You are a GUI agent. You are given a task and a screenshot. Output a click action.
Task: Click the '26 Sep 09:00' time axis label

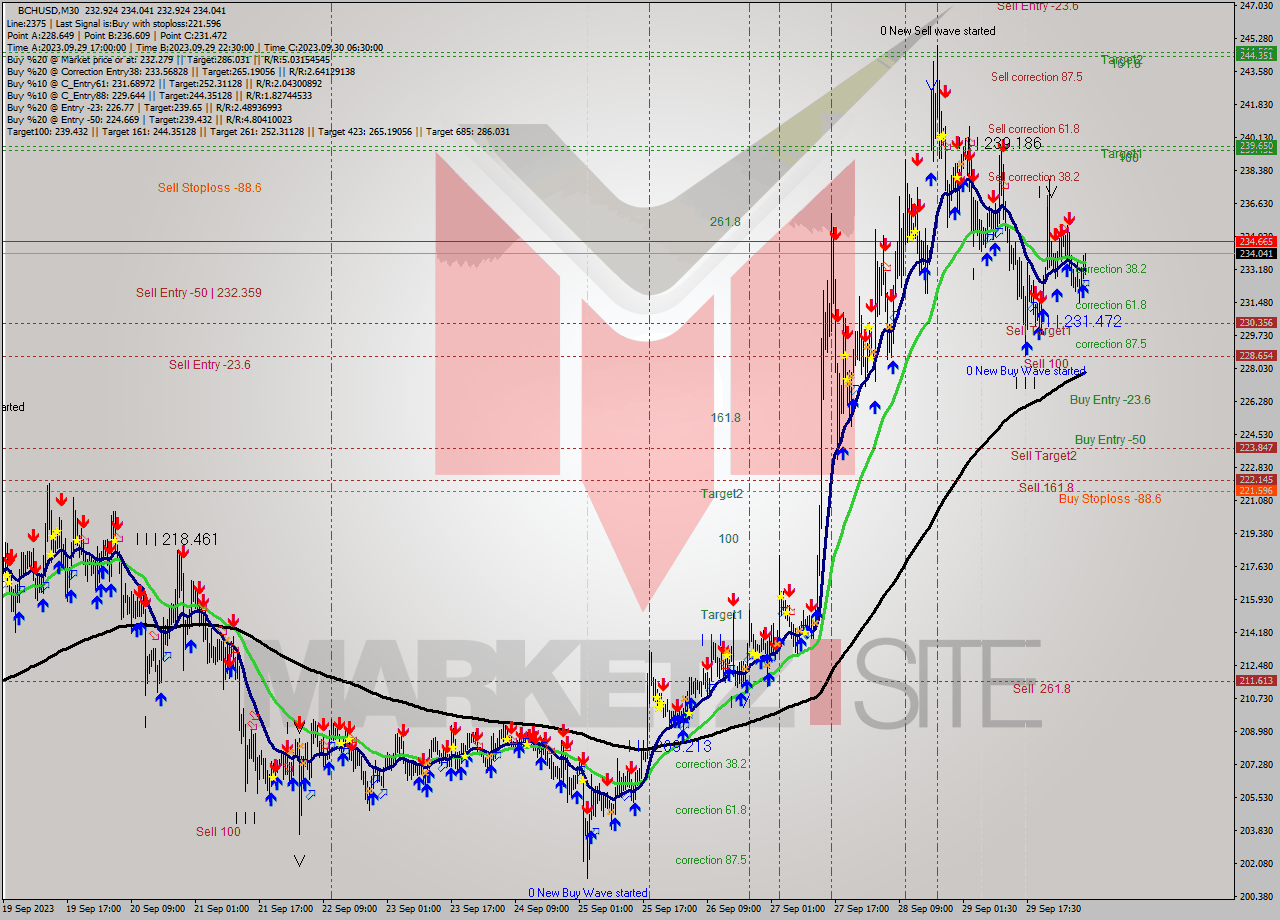pyautogui.click(x=735, y=909)
